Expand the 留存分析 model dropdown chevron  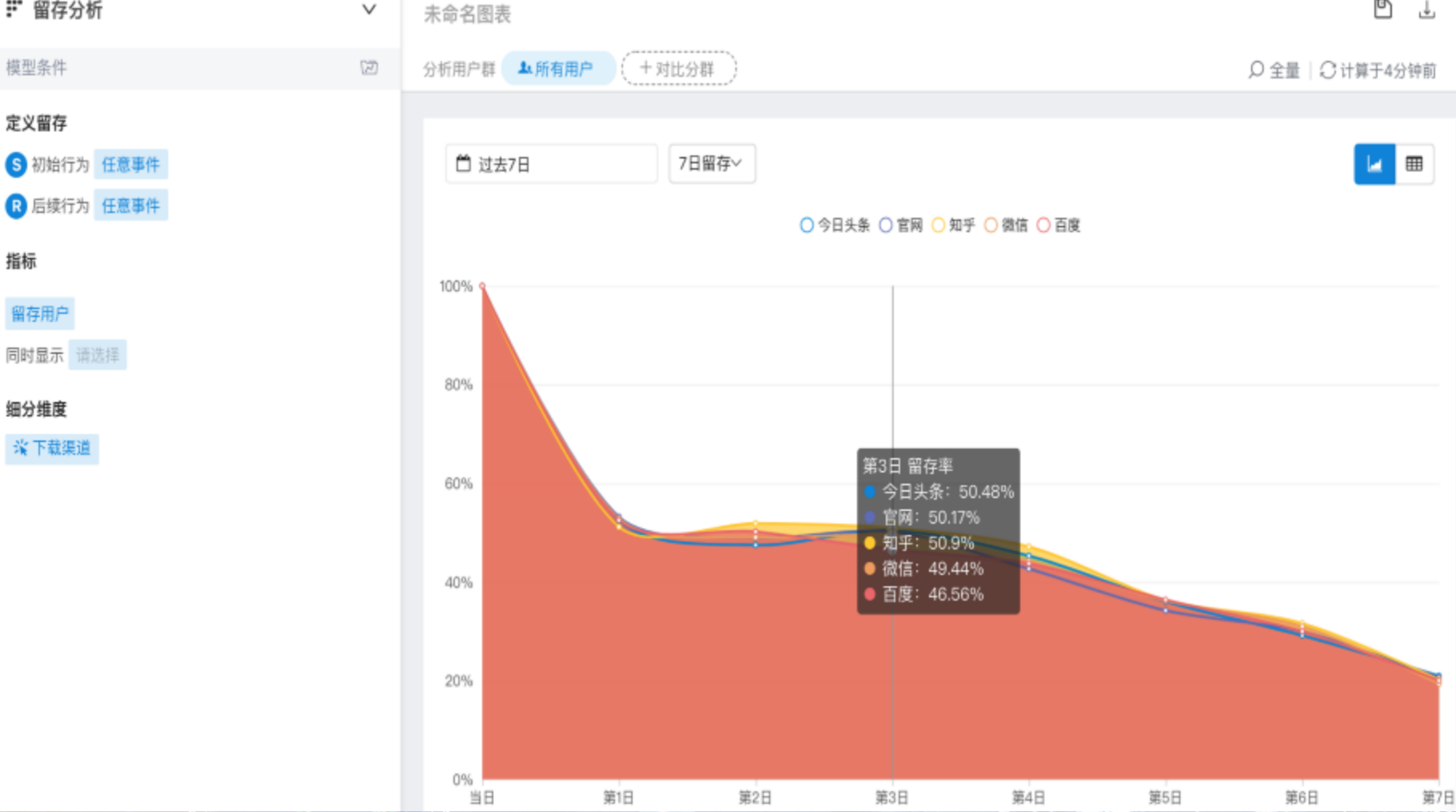(368, 10)
